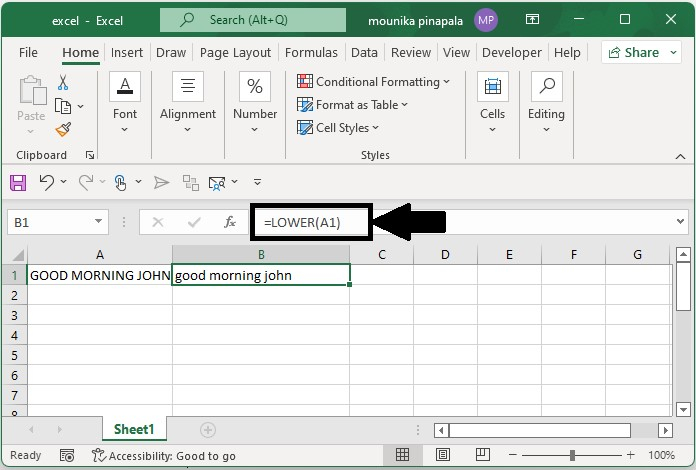The image size is (696, 470).
Task: Collapse the ribbon with the up chevron
Action: 680,156
